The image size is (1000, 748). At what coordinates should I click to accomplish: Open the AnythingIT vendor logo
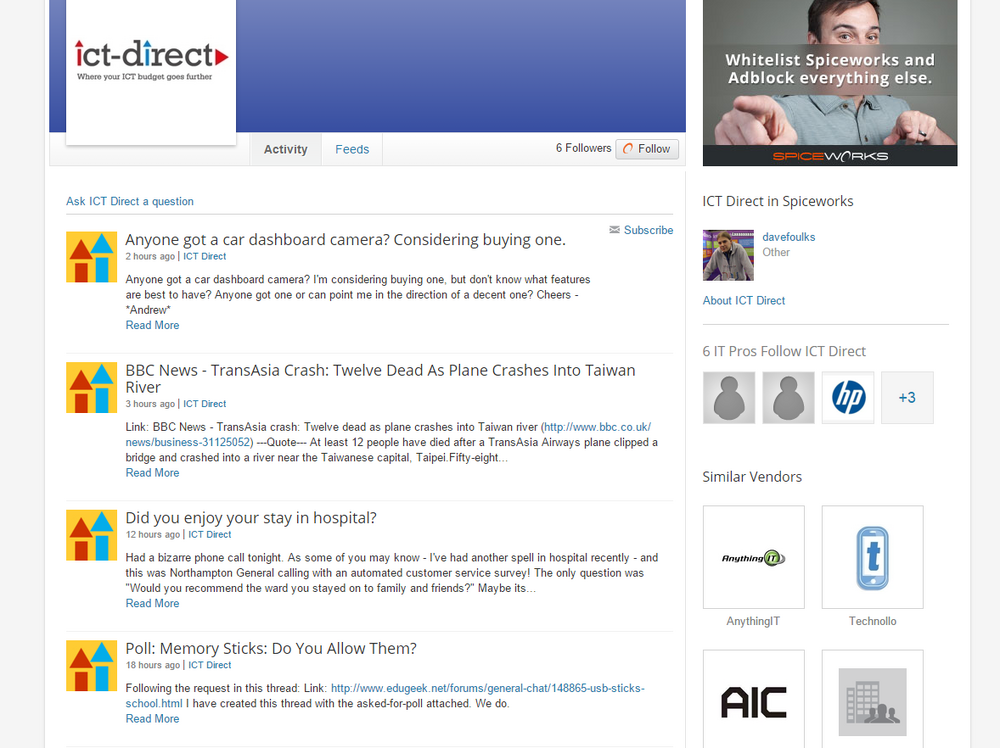coord(754,557)
